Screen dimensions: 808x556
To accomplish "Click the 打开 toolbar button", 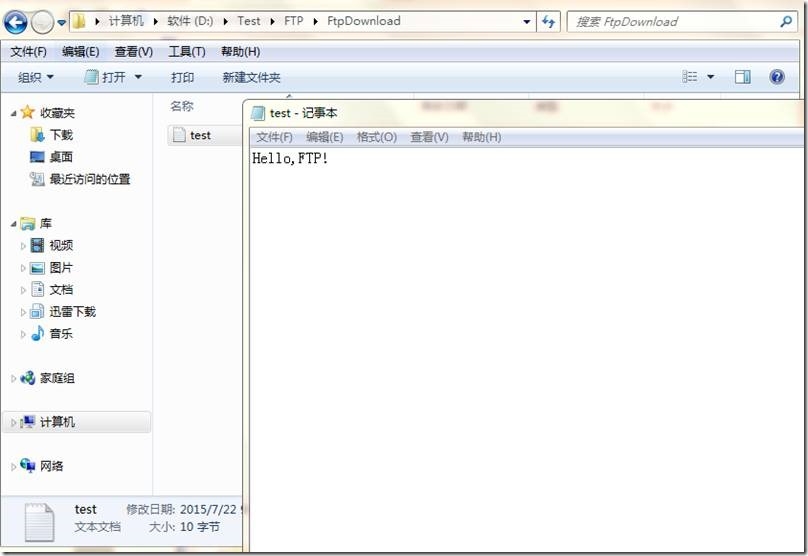I will [x=105, y=77].
